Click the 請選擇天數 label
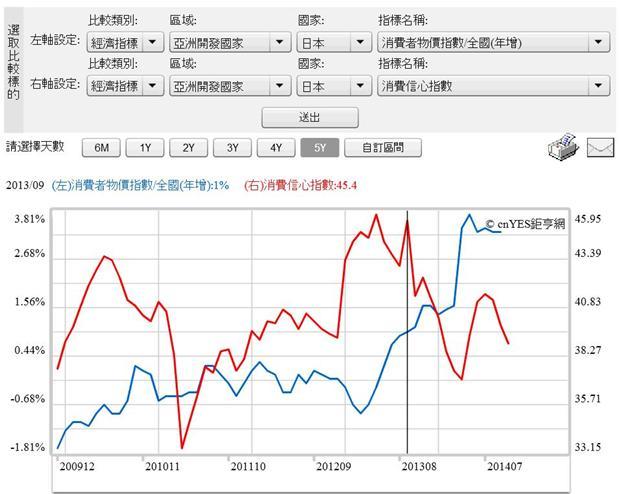 [x=35, y=147]
